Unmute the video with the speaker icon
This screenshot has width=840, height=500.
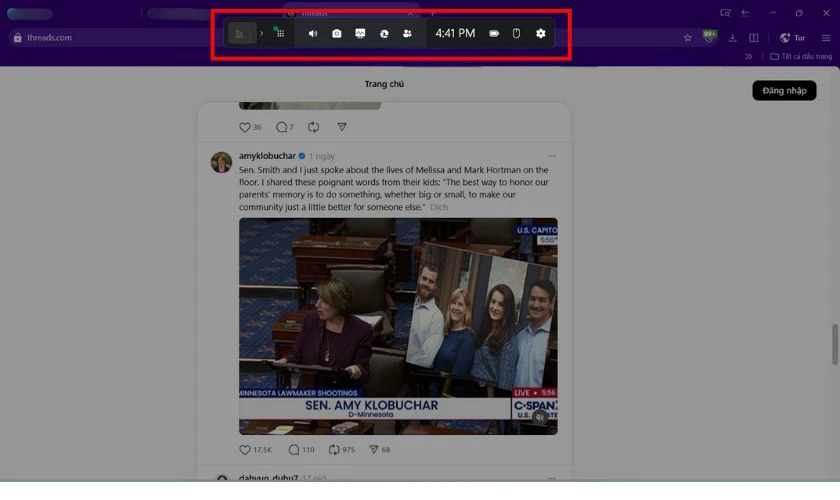540,416
